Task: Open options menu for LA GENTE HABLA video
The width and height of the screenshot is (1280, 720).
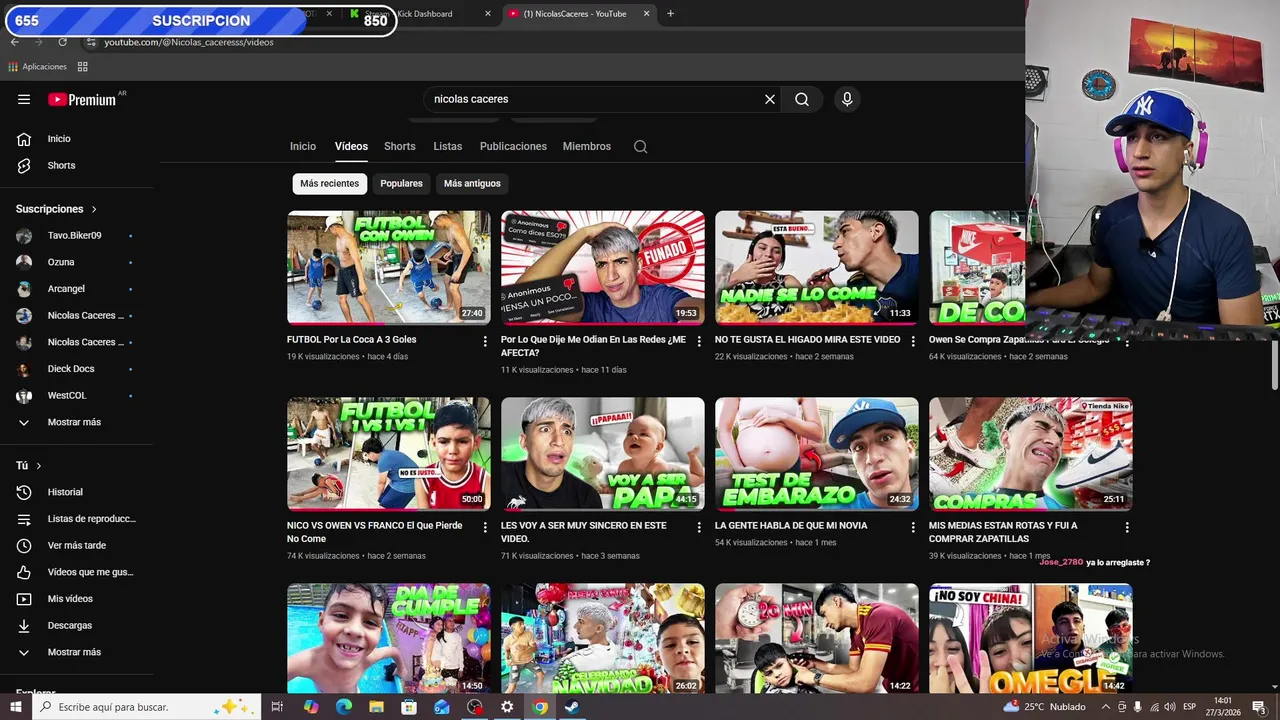Action: point(913,527)
